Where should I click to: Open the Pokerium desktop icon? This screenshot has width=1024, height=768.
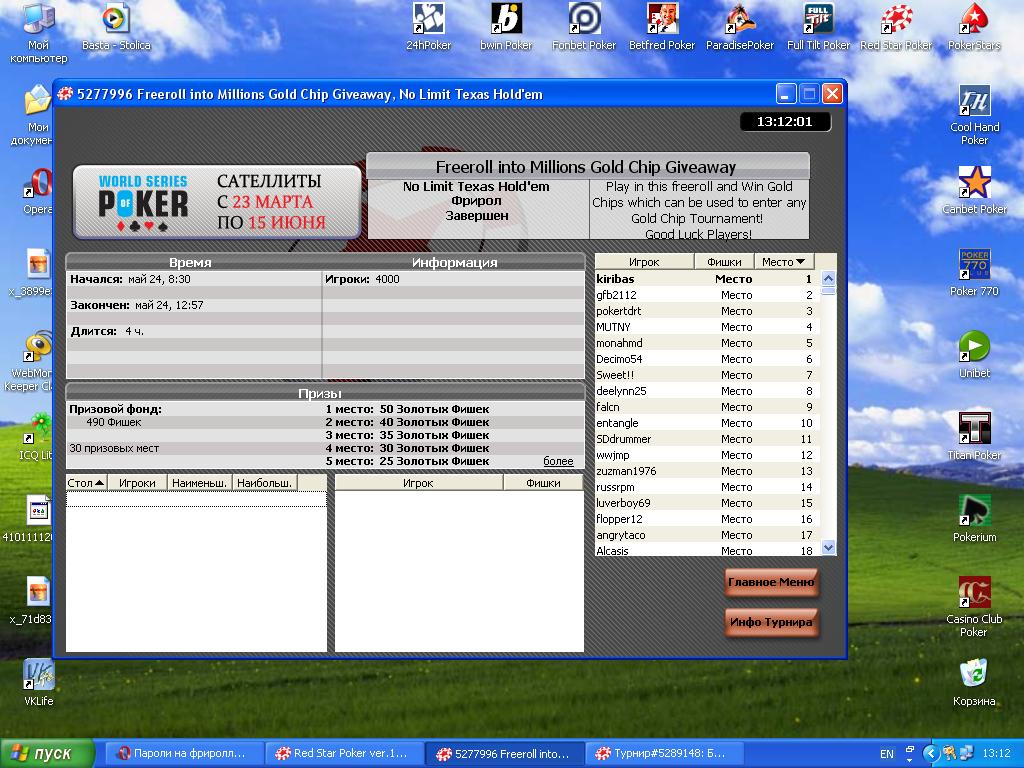pyautogui.click(x=974, y=510)
